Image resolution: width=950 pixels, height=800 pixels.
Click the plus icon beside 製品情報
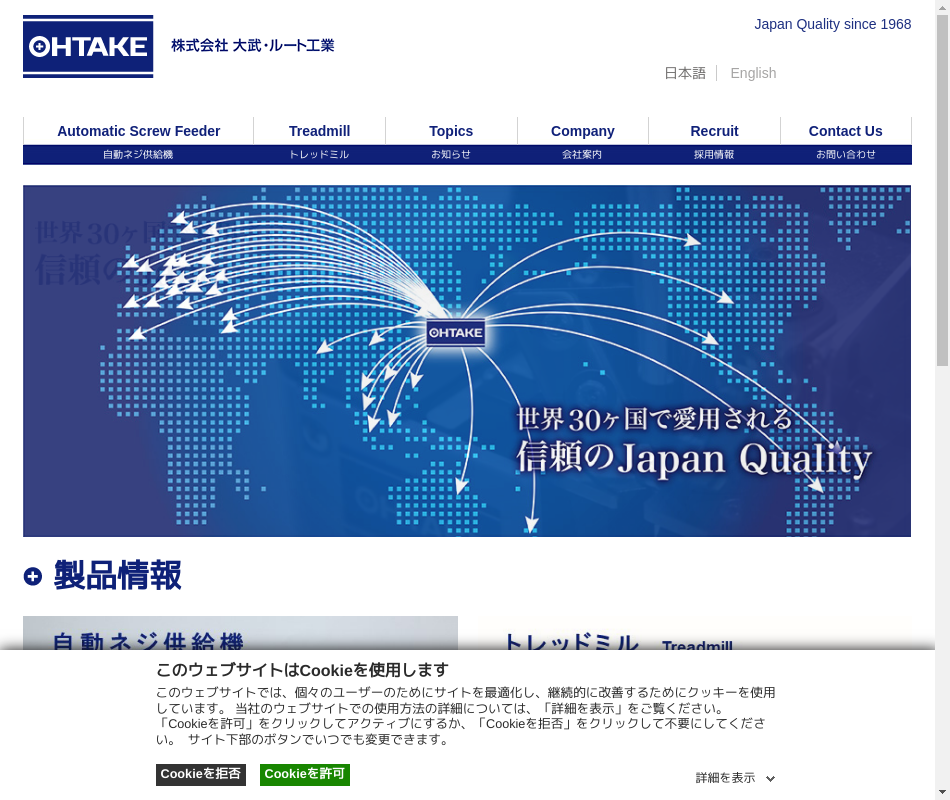(33, 576)
